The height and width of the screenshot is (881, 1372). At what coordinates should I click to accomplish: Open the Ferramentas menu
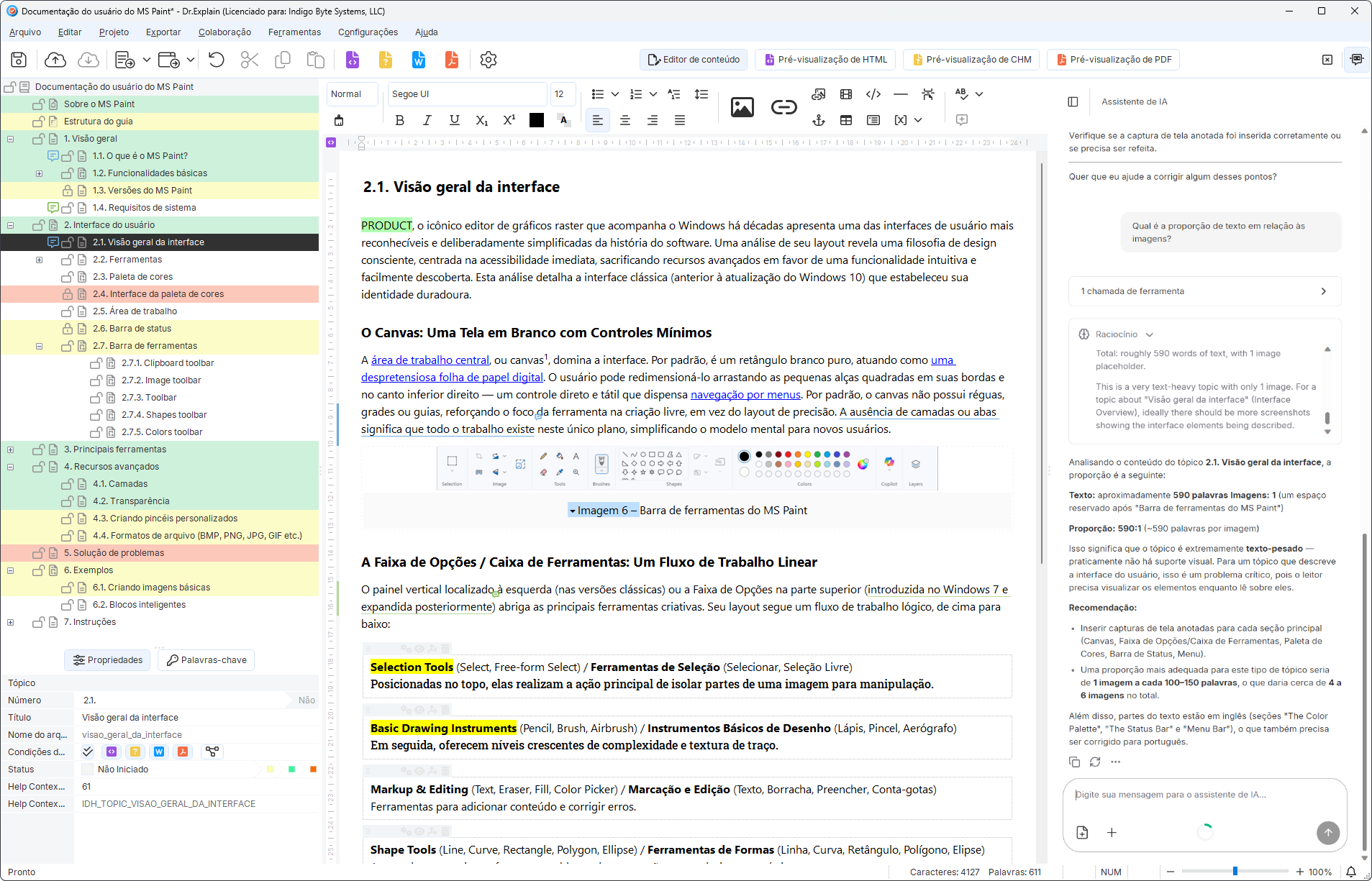[295, 32]
